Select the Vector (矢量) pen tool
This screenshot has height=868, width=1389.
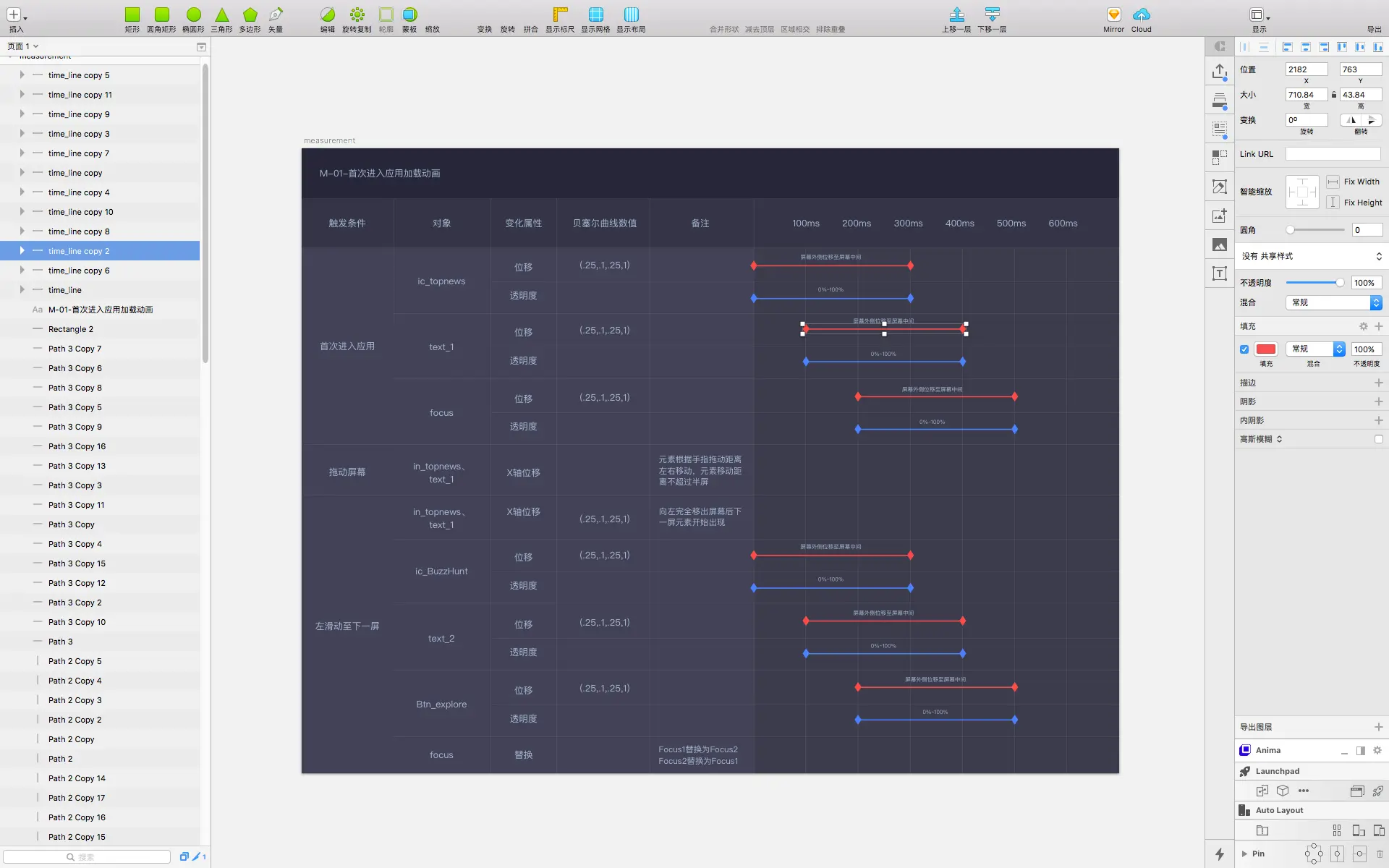(x=276, y=15)
